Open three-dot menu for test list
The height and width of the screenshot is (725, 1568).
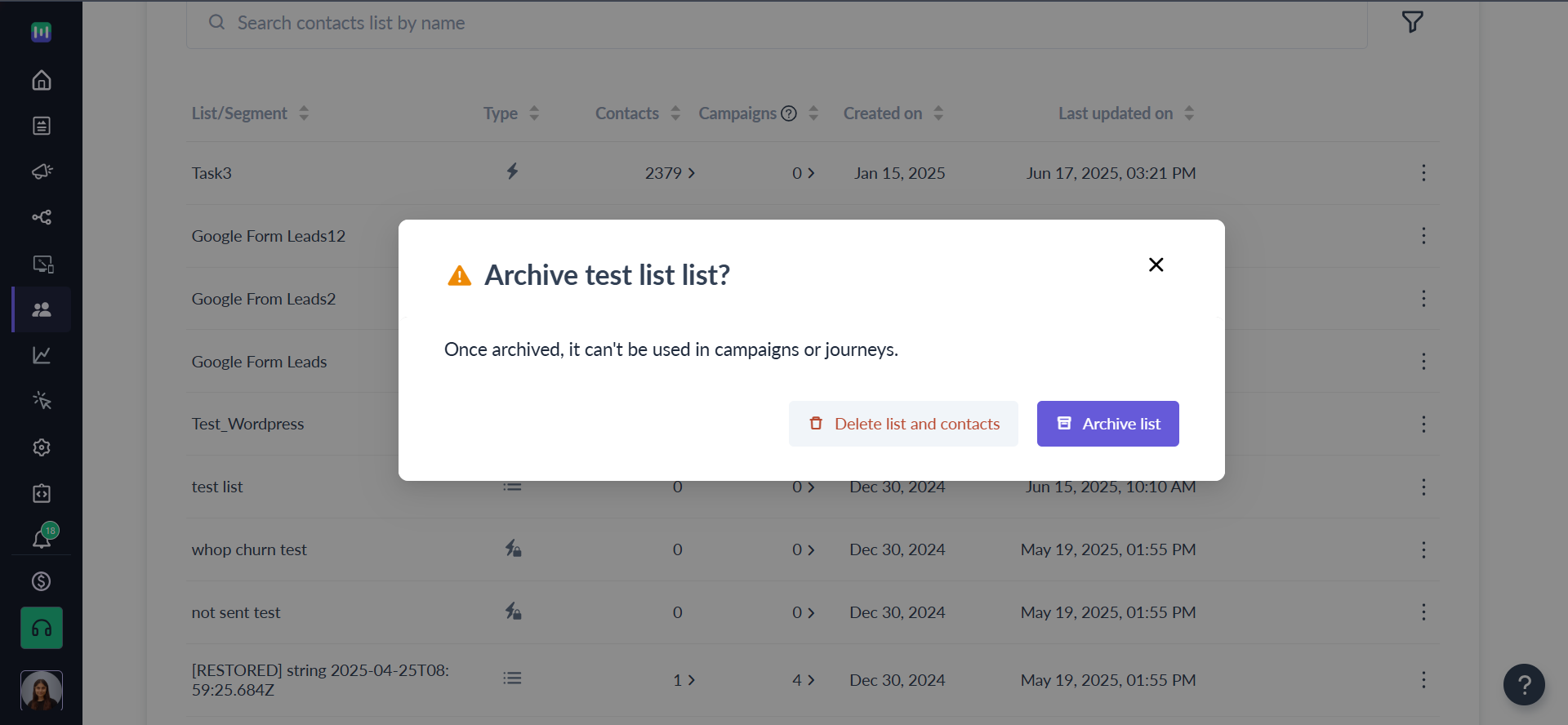(x=1423, y=487)
